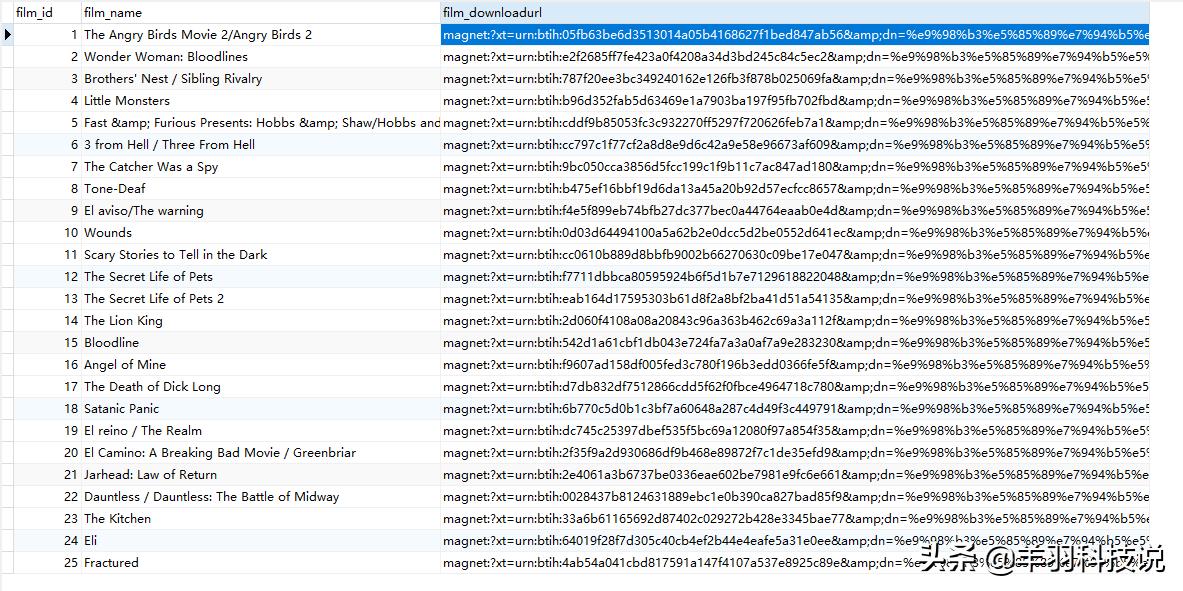The width and height of the screenshot is (1183, 591).
Task: Select the film name cell 'Angel of Mine'
Action: [x=125, y=365]
